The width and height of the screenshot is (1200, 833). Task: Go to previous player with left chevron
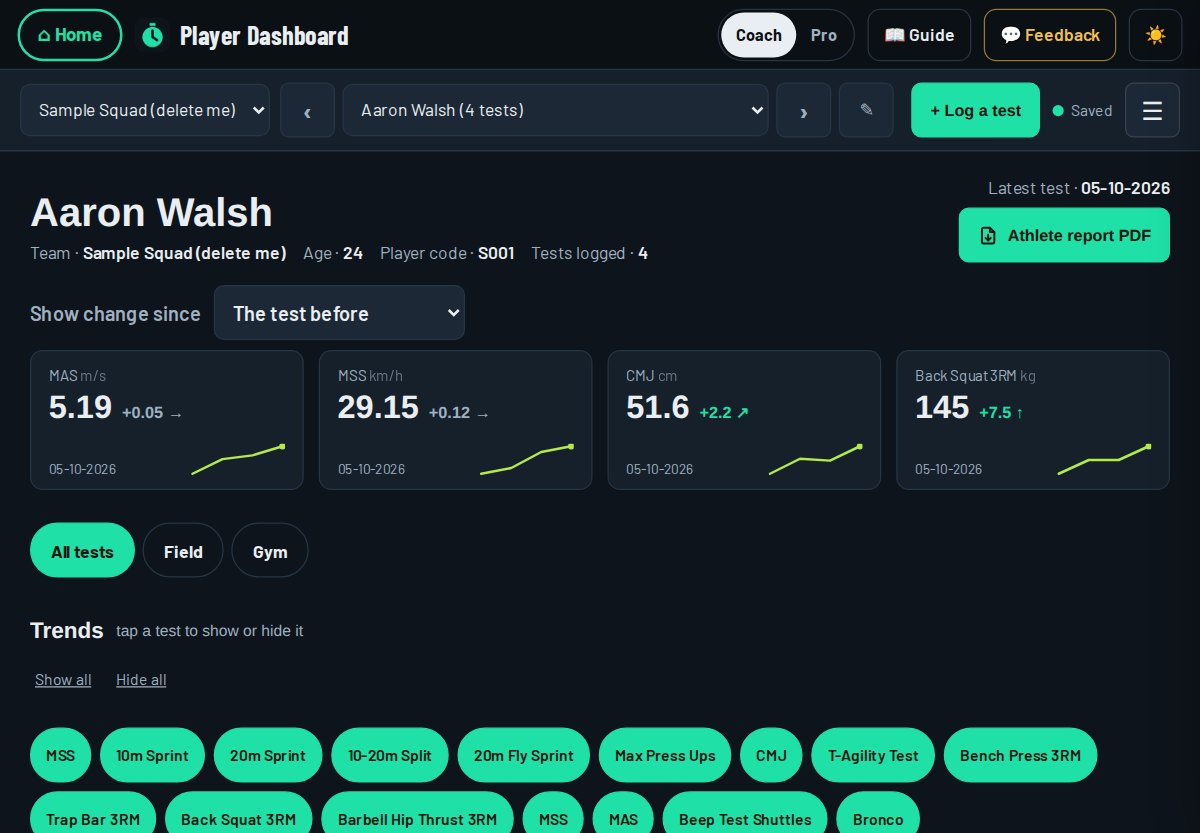(307, 110)
